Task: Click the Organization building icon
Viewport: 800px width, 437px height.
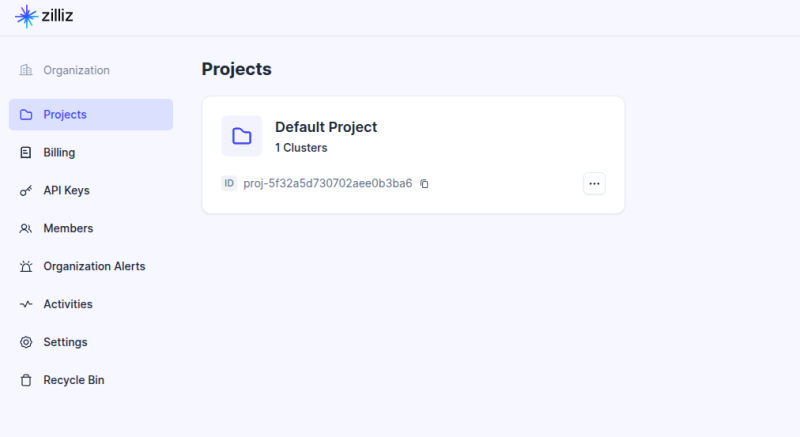Action: (26, 70)
